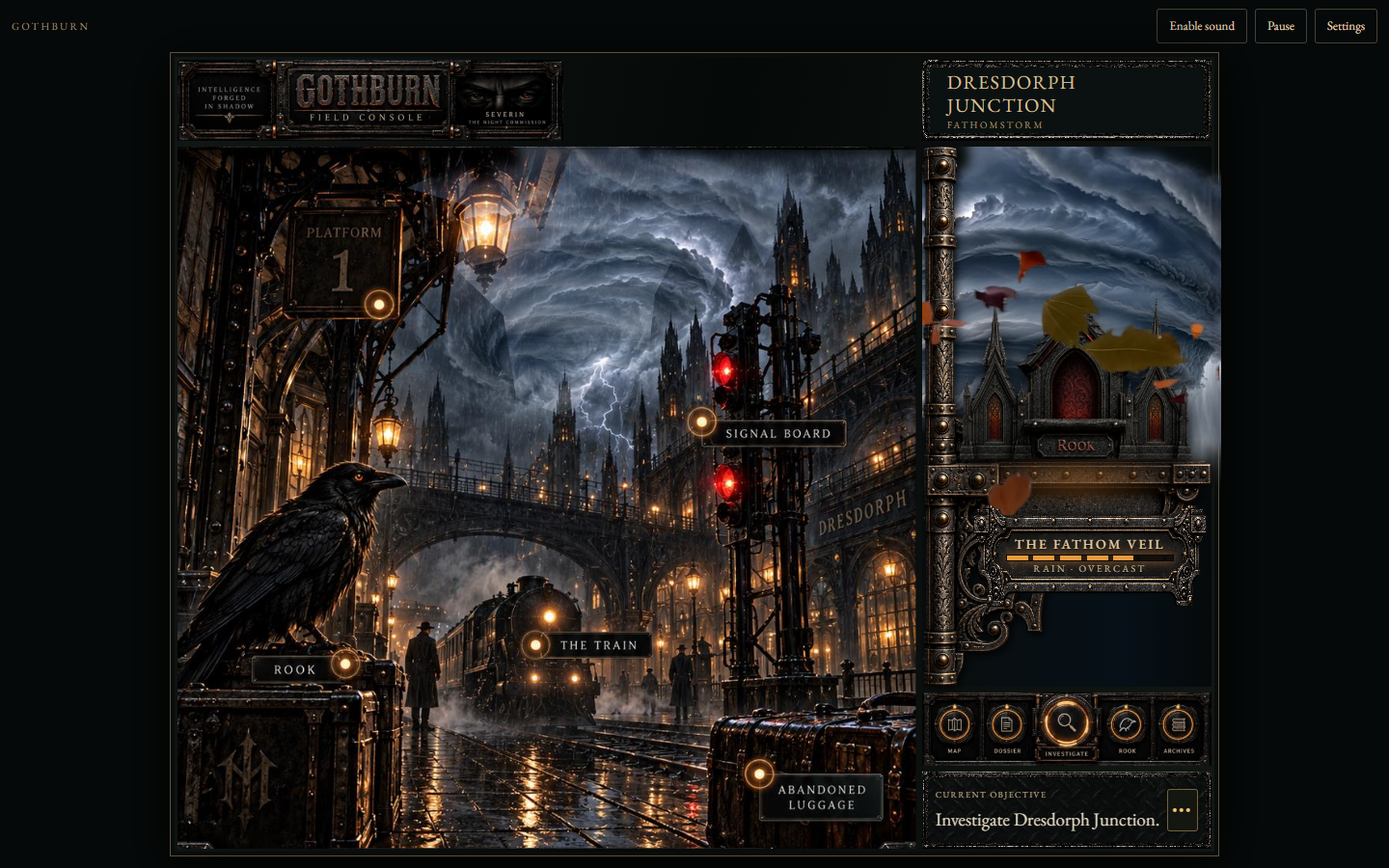Open Settings
The height and width of the screenshot is (868, 1389).
(x=1346, y=26)
